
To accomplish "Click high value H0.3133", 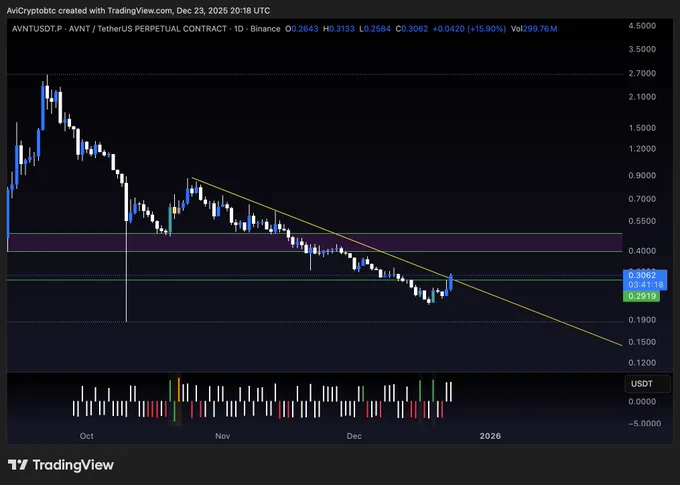I will pyautogui.click(x=339, y=29).
